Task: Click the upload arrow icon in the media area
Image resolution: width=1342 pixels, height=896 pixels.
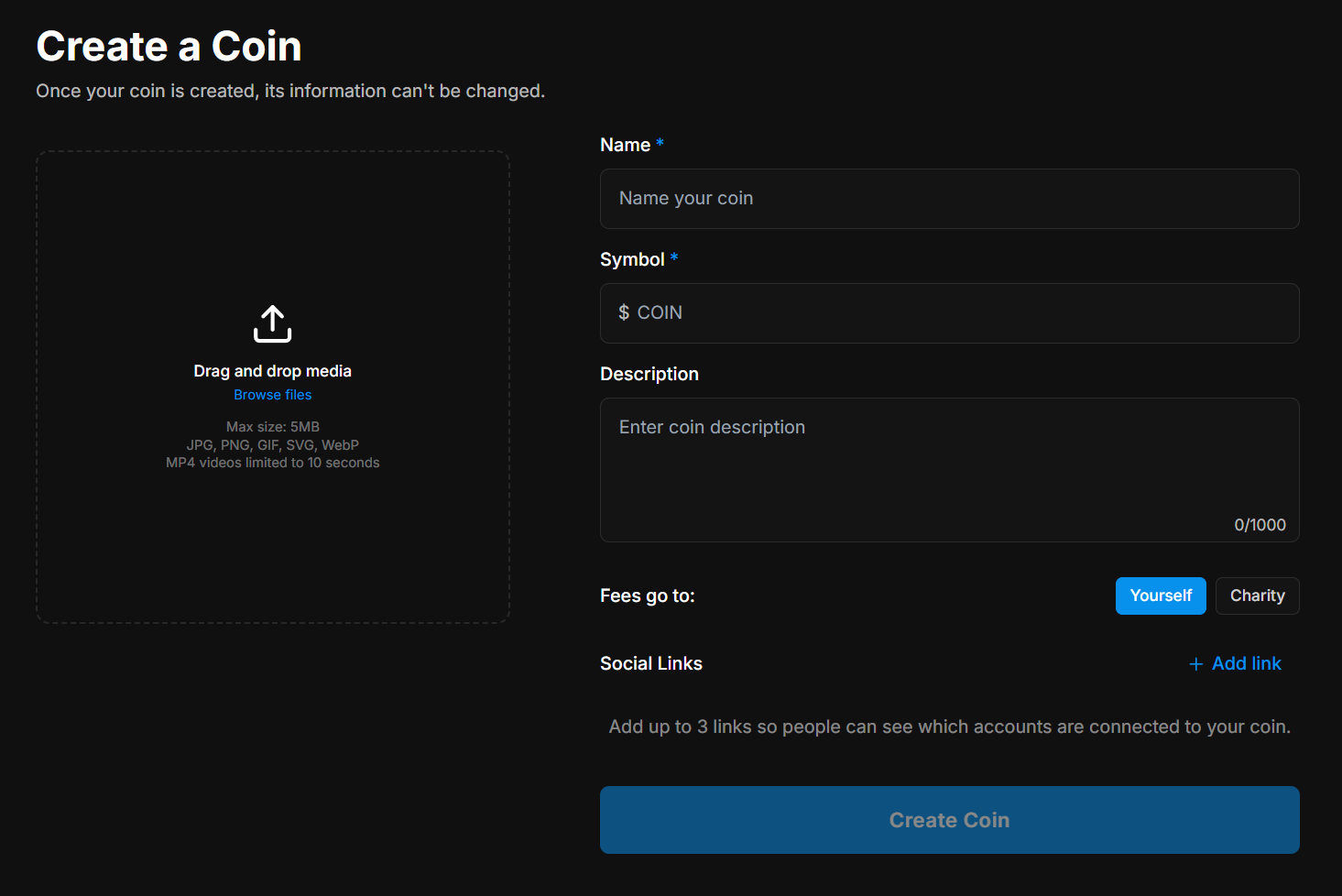Action: click(x=272, y=323)
